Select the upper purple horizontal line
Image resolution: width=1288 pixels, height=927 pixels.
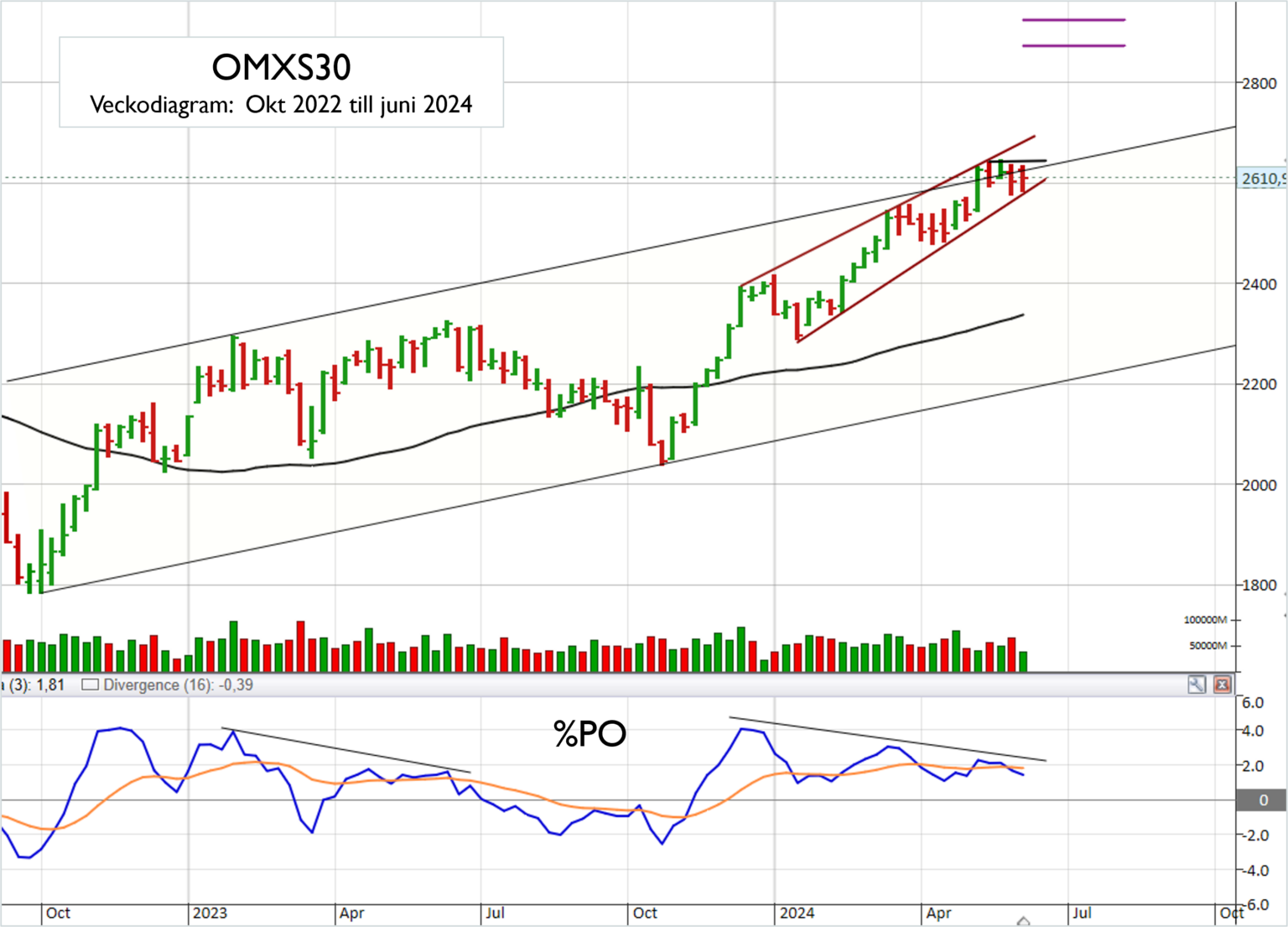pyautogui.click(x=1073, y=19)
